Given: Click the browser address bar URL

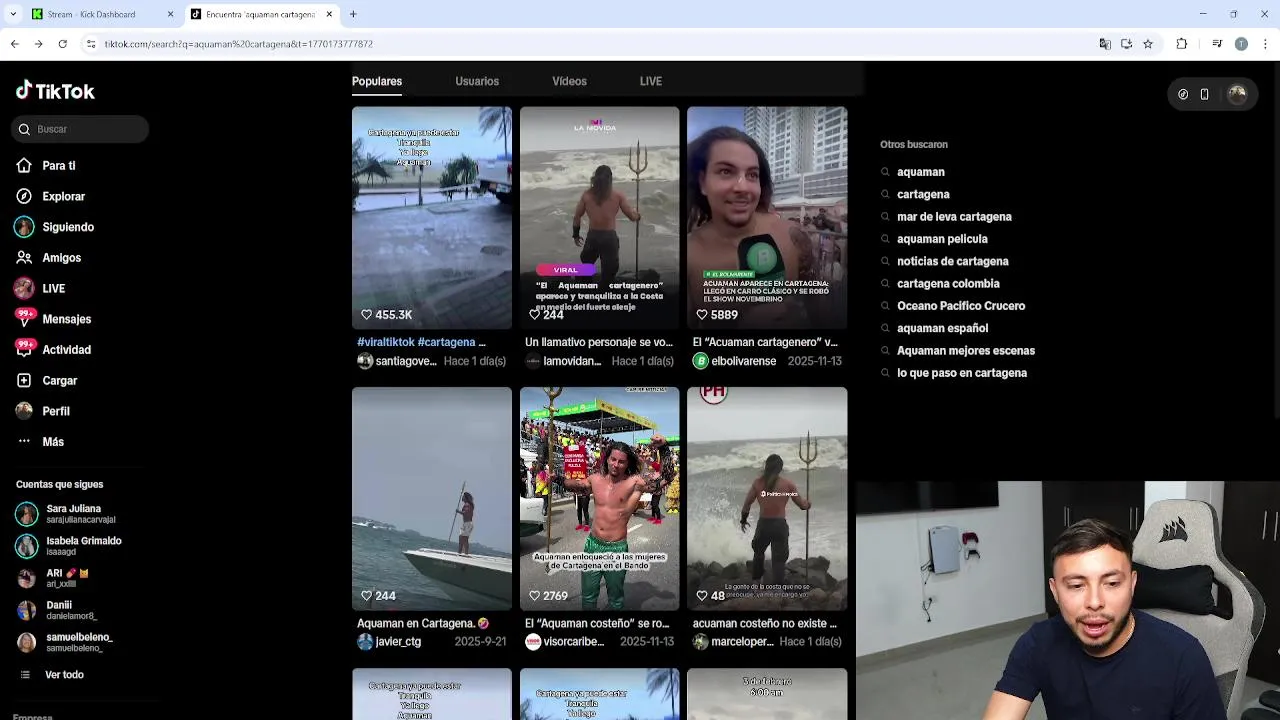Looking at the screenshot, I should (x=239, y=44).
